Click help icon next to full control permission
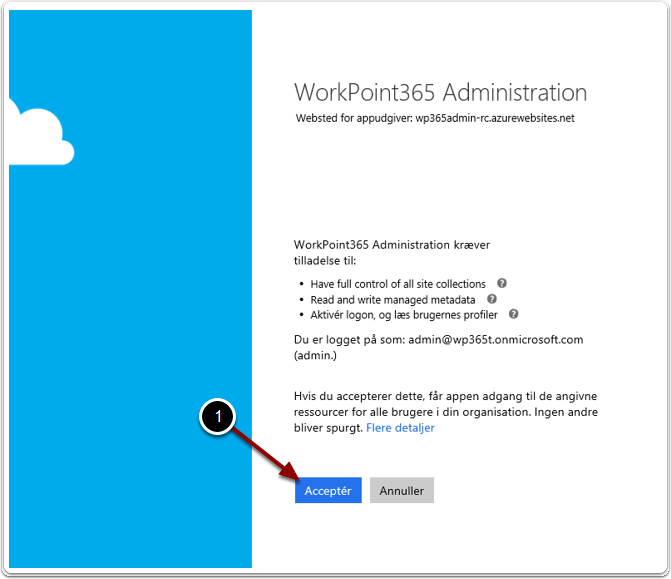This screenshot has height=579, width=671. click(x=502, y=283)
